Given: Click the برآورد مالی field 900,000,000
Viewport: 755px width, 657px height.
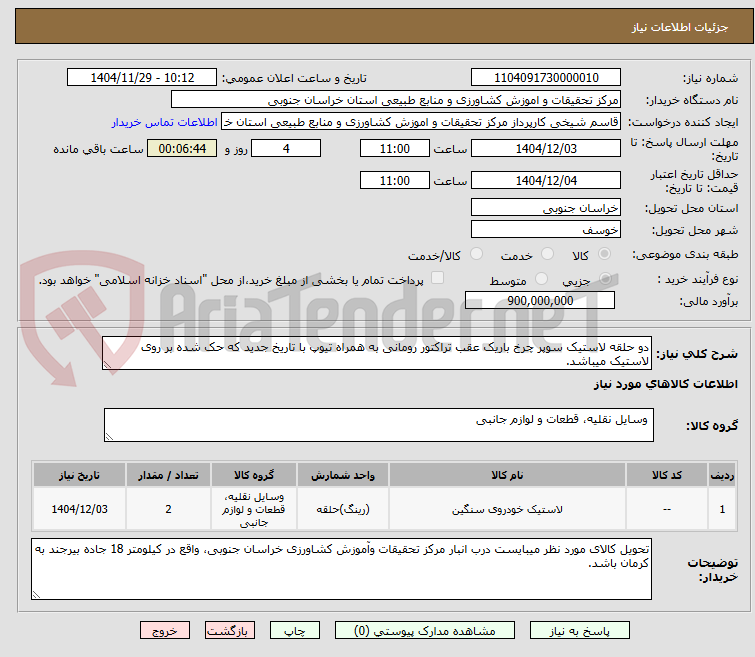Looking at the screenshot, I should (540, 301).
